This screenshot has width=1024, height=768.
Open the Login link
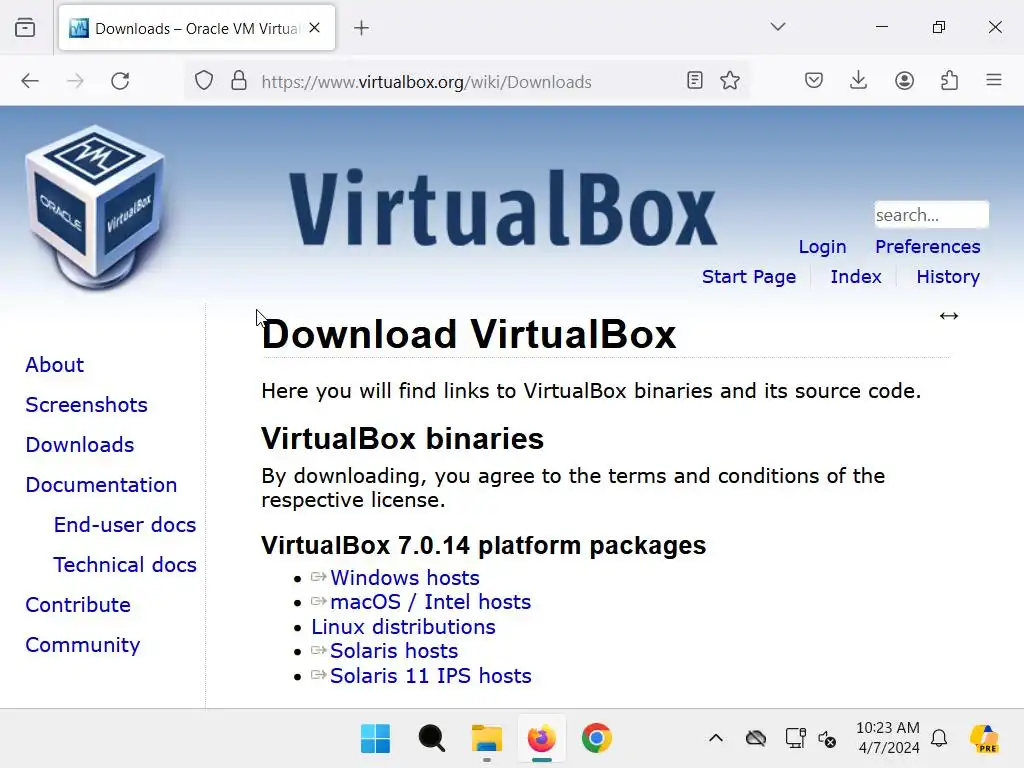coord(822,247)
